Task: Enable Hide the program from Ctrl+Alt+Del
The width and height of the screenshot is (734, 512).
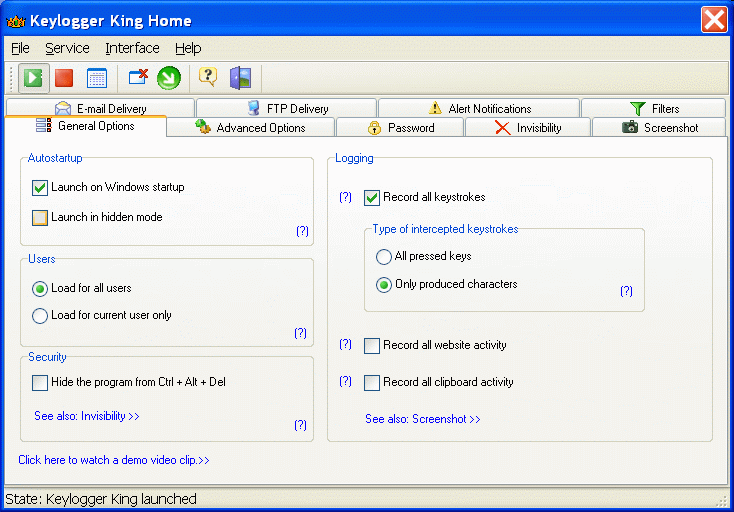Action: pos(40,382)
